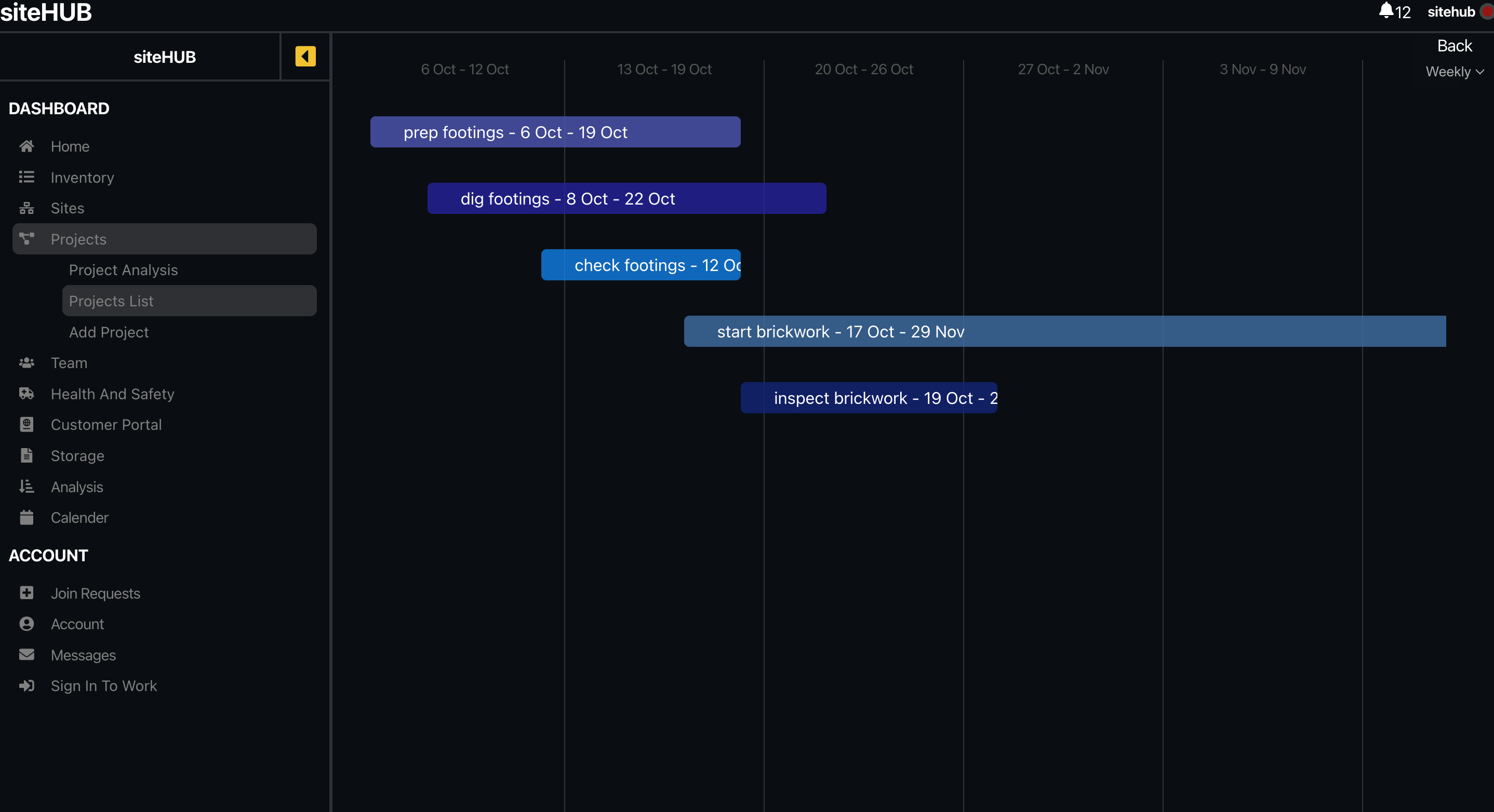Click the 6 Oct - 12 Oct header
The height and width of the screenshot is (812, 1494).
click(x=464, y=69)
